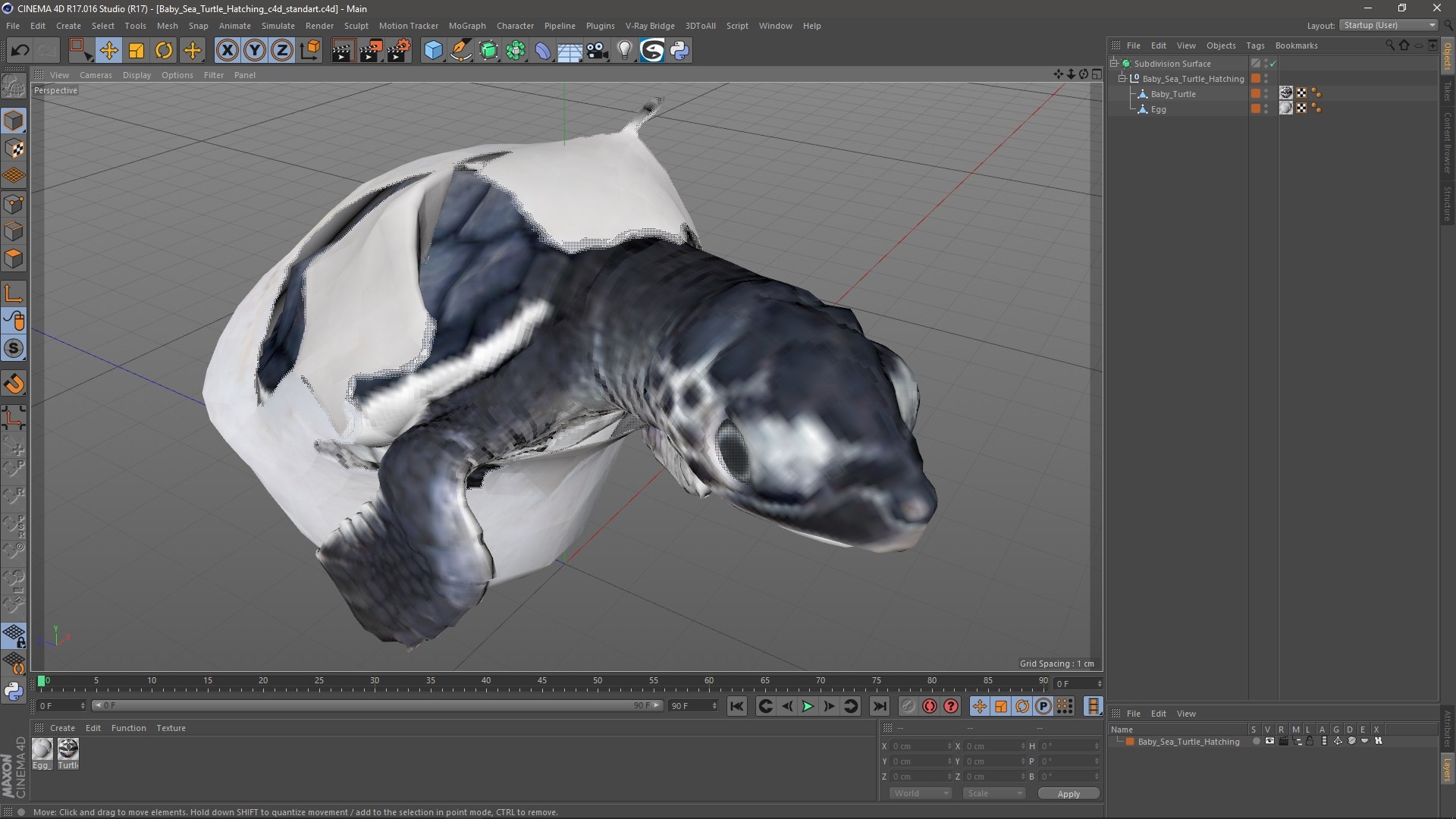Switch to Model mode in left toolbar

tap(14, 121)
